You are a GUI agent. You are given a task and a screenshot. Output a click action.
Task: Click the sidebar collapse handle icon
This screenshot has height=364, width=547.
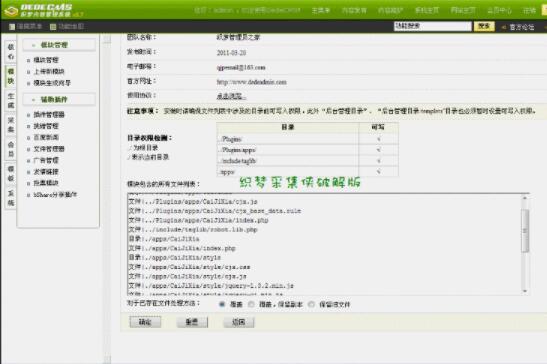tap(107, 39)
